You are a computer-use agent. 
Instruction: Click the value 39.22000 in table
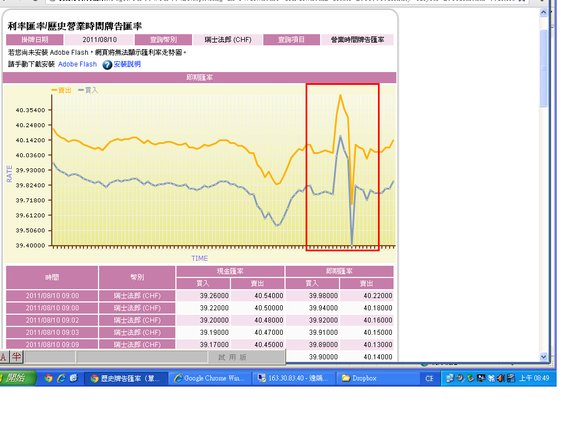214,308
